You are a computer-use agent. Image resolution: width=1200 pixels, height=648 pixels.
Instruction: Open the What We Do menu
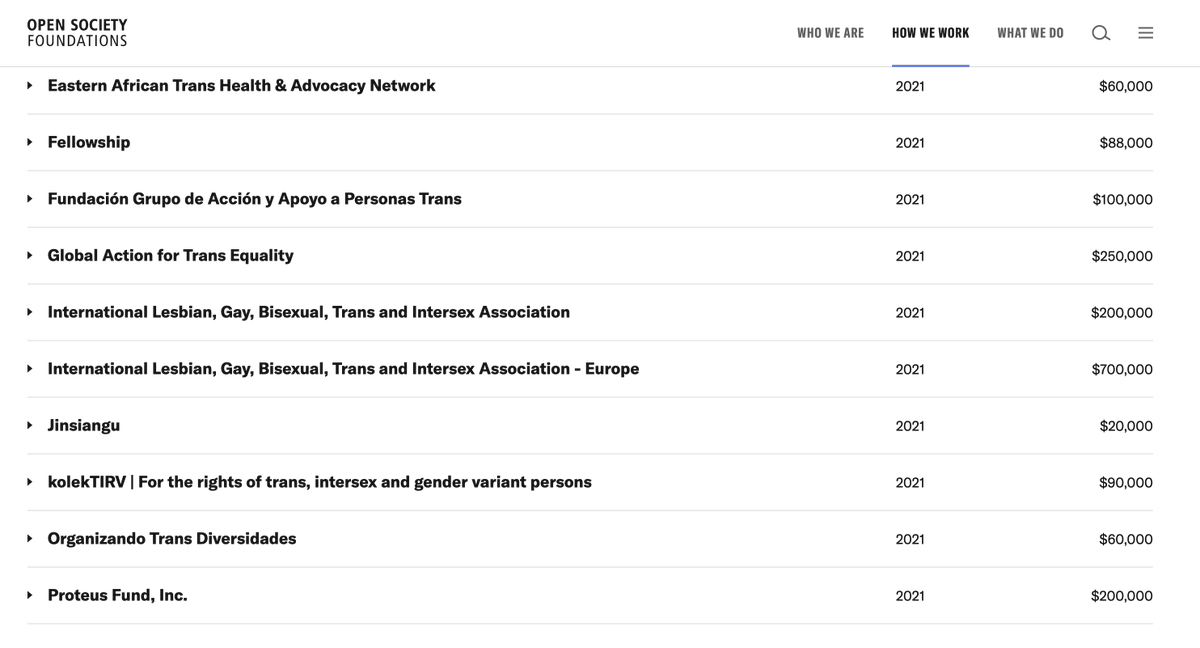pyautogui.click(x=1030, y=33)
